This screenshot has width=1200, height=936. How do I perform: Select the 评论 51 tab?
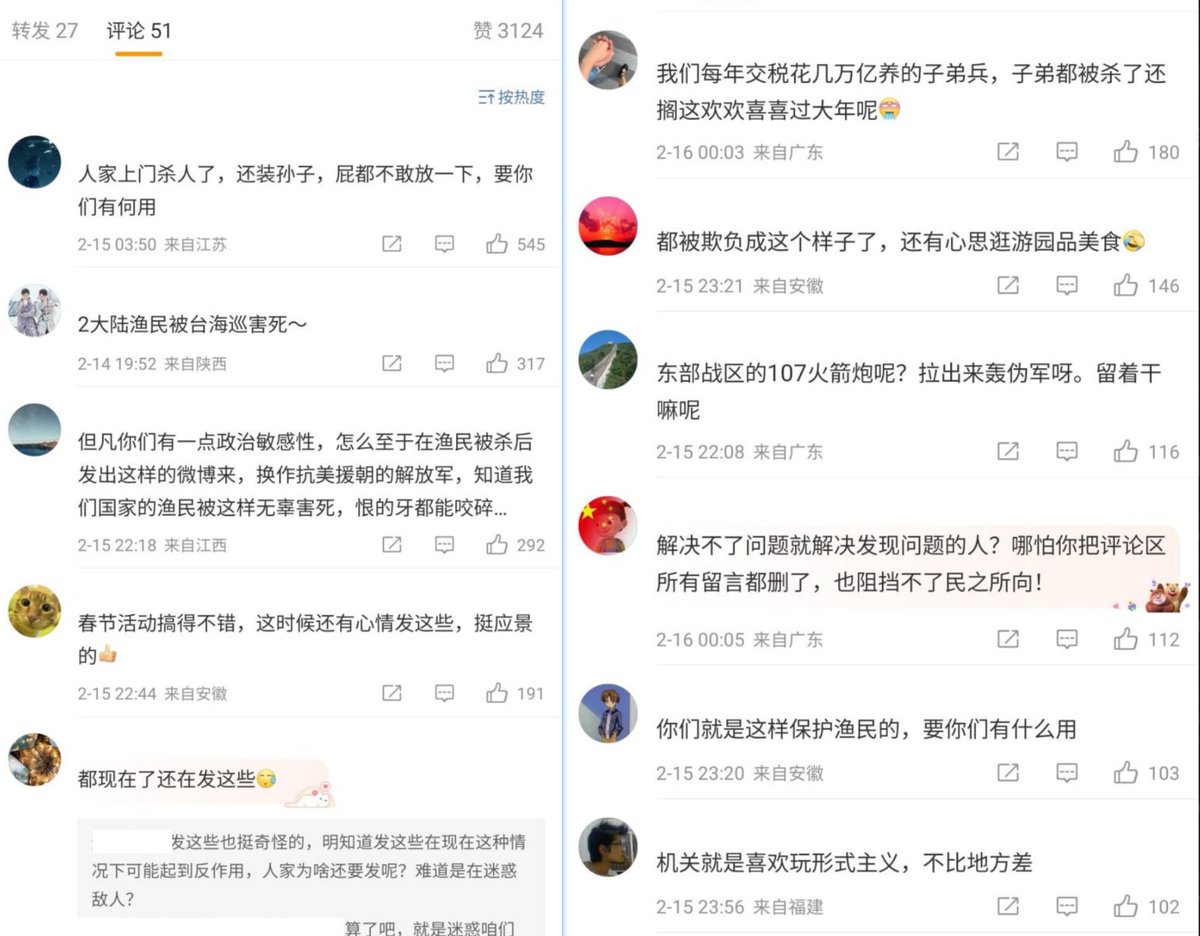click(x=139, y=31)
